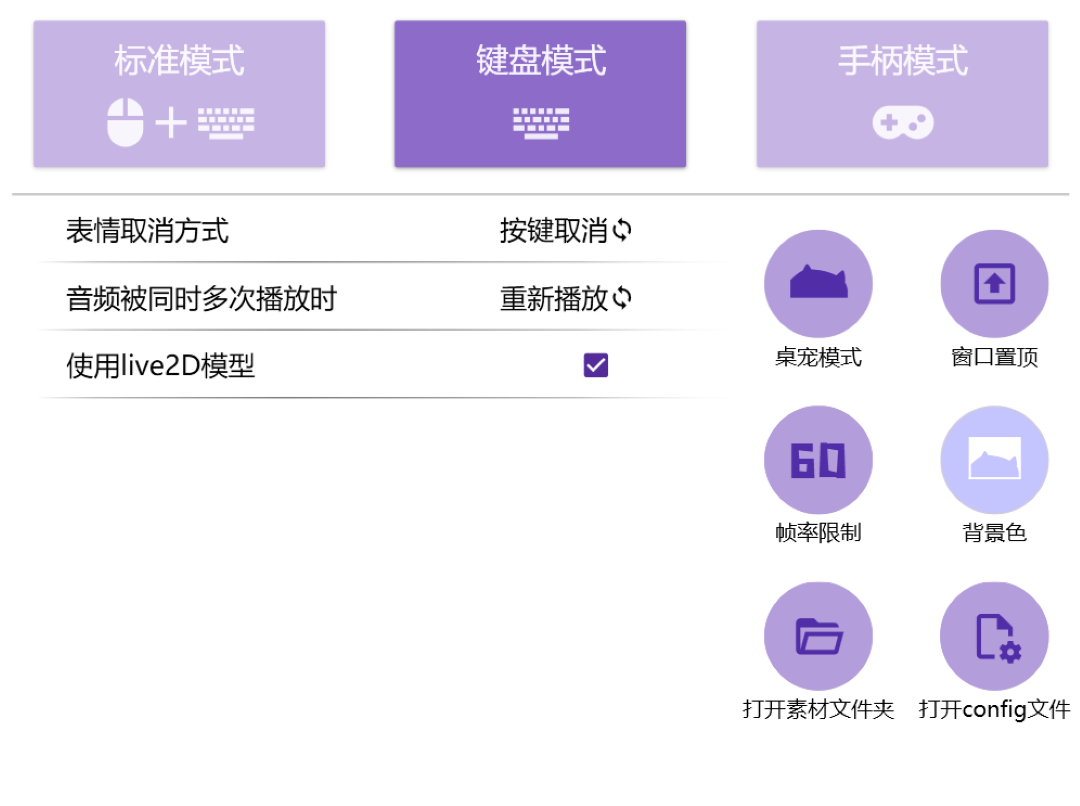Open the 桌宠模式 cat-ear icon
1080x806 pixels.
click(x=818, y=283)
